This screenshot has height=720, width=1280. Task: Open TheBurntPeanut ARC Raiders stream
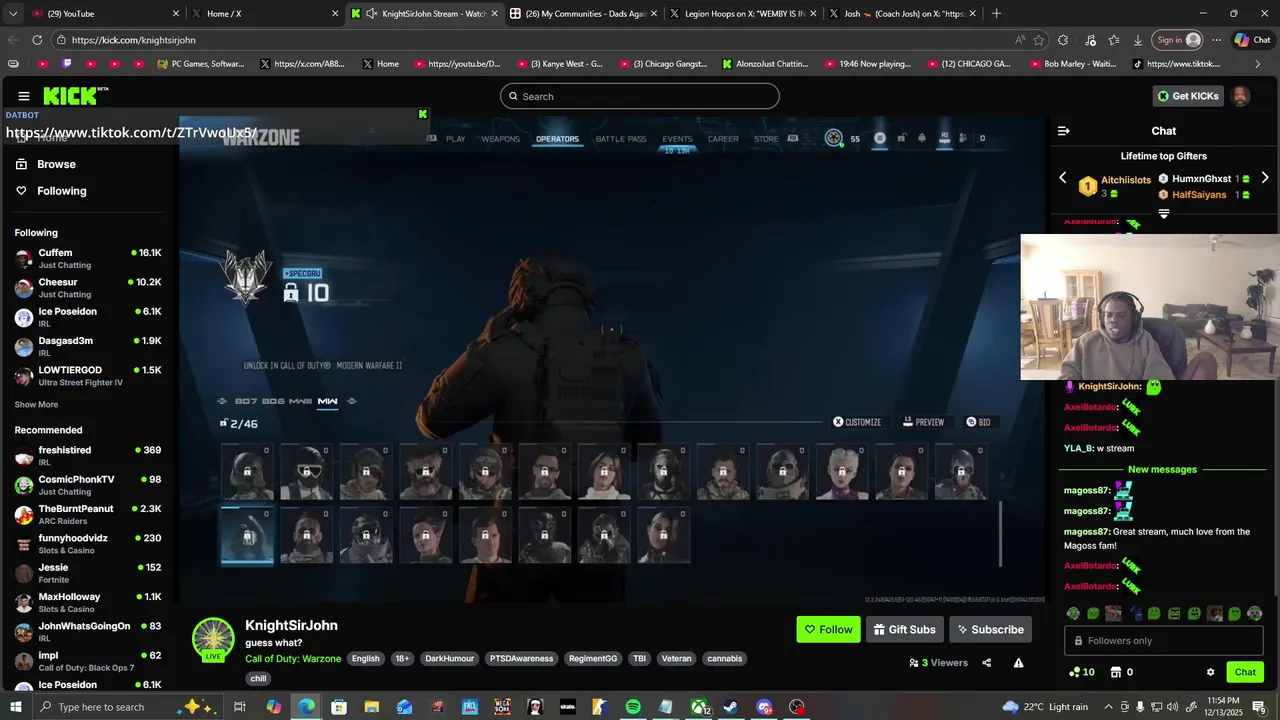[x=88, y=515]
